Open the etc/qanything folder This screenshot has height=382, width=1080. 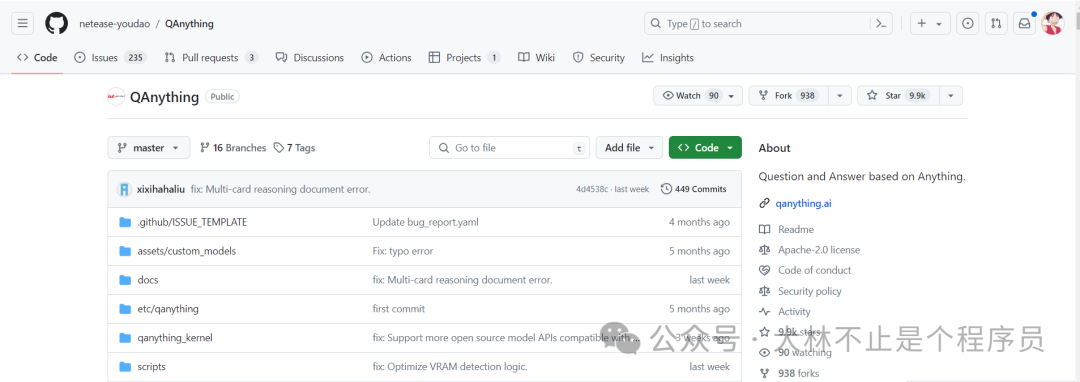coord(168,309)
